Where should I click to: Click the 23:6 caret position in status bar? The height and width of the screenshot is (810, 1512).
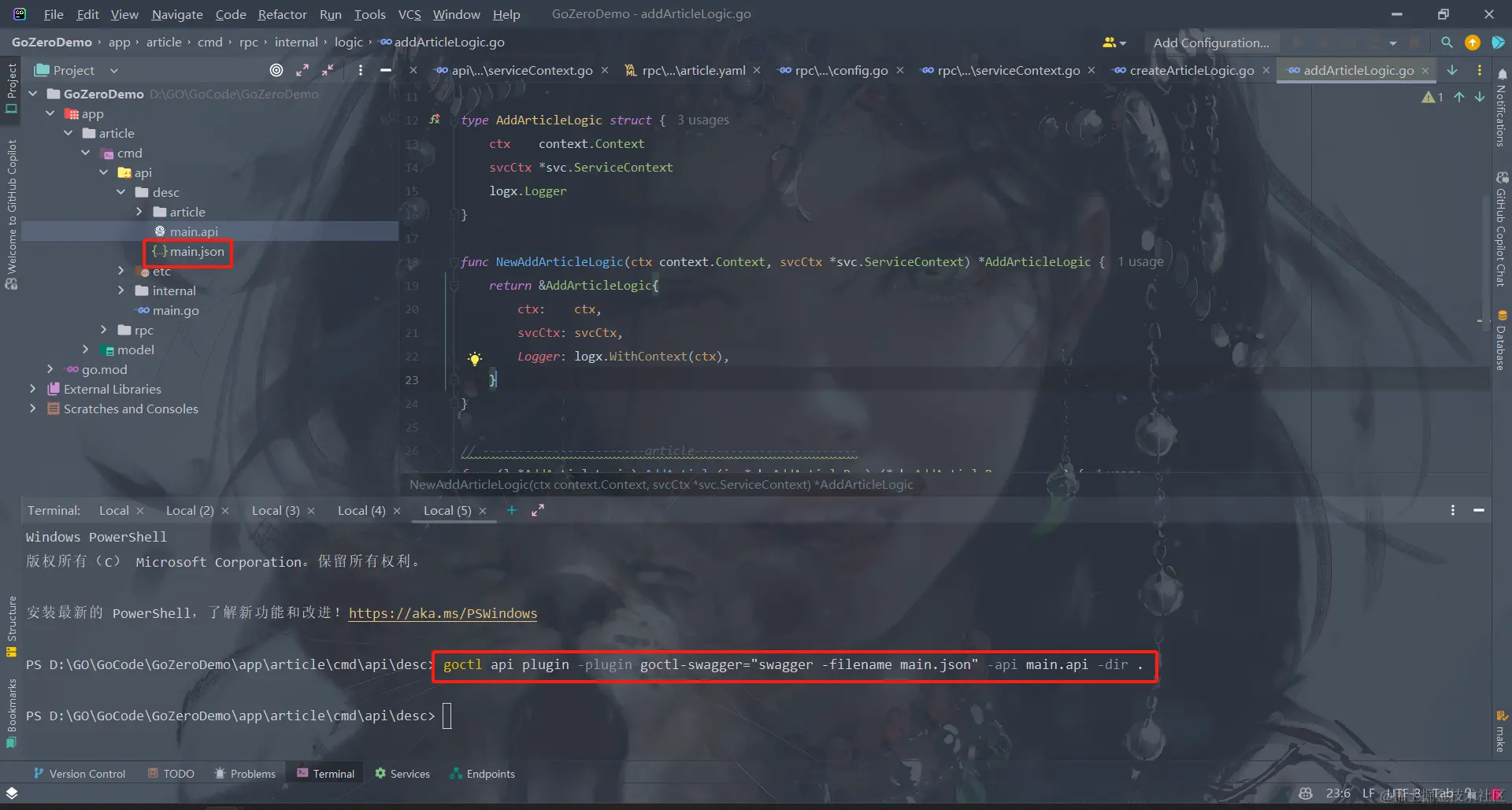point(1338,793)
